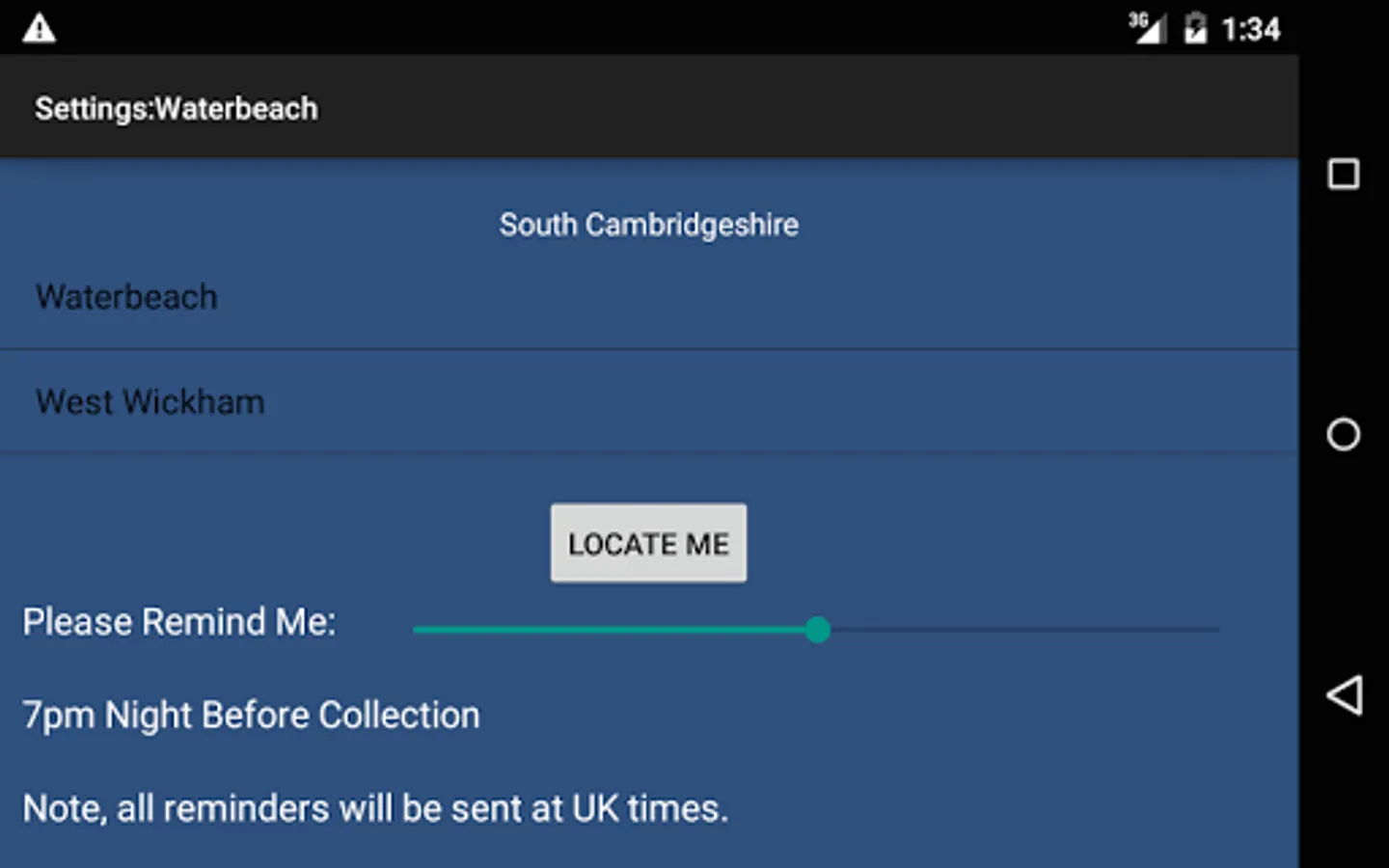Tap the battery charging icon

[1196, 28]
